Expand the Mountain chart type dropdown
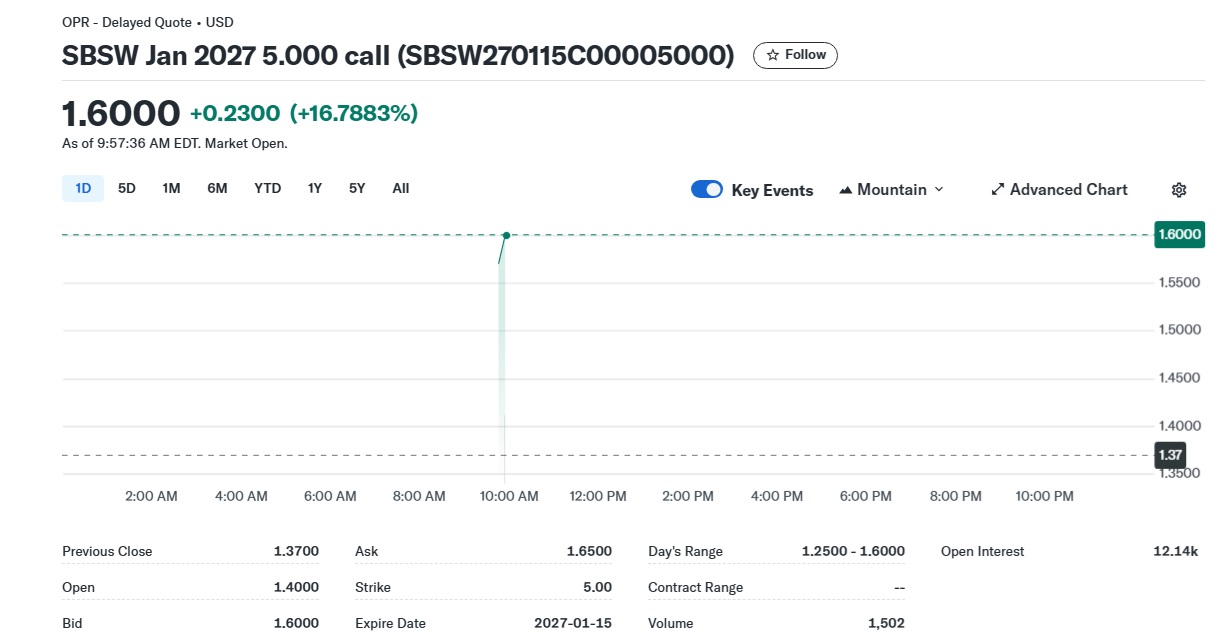Viewport: 1224px width, 639px height. [x=891, y=190]
